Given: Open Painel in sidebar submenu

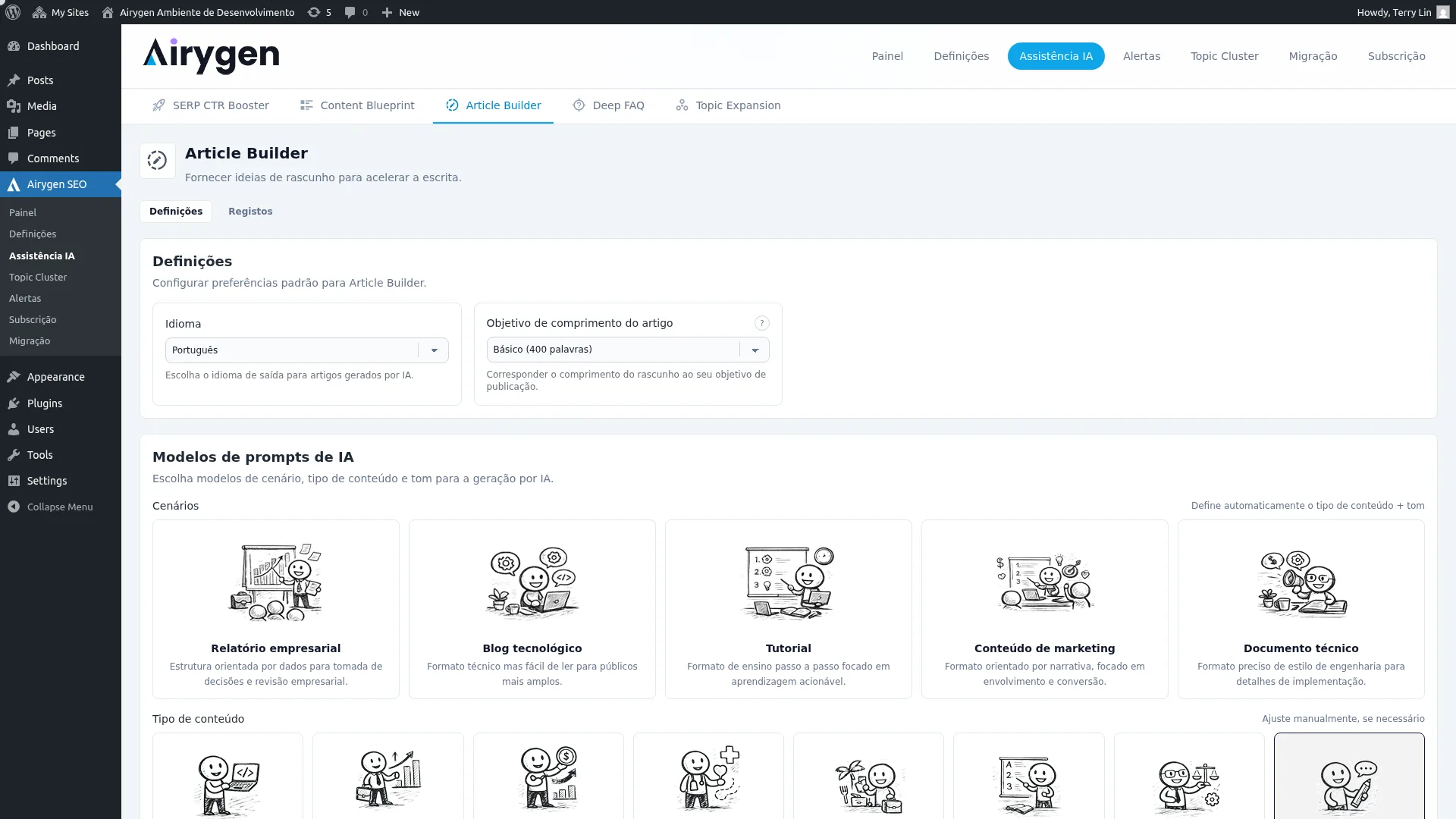Looking at the screenshot, I should [23, 213].
